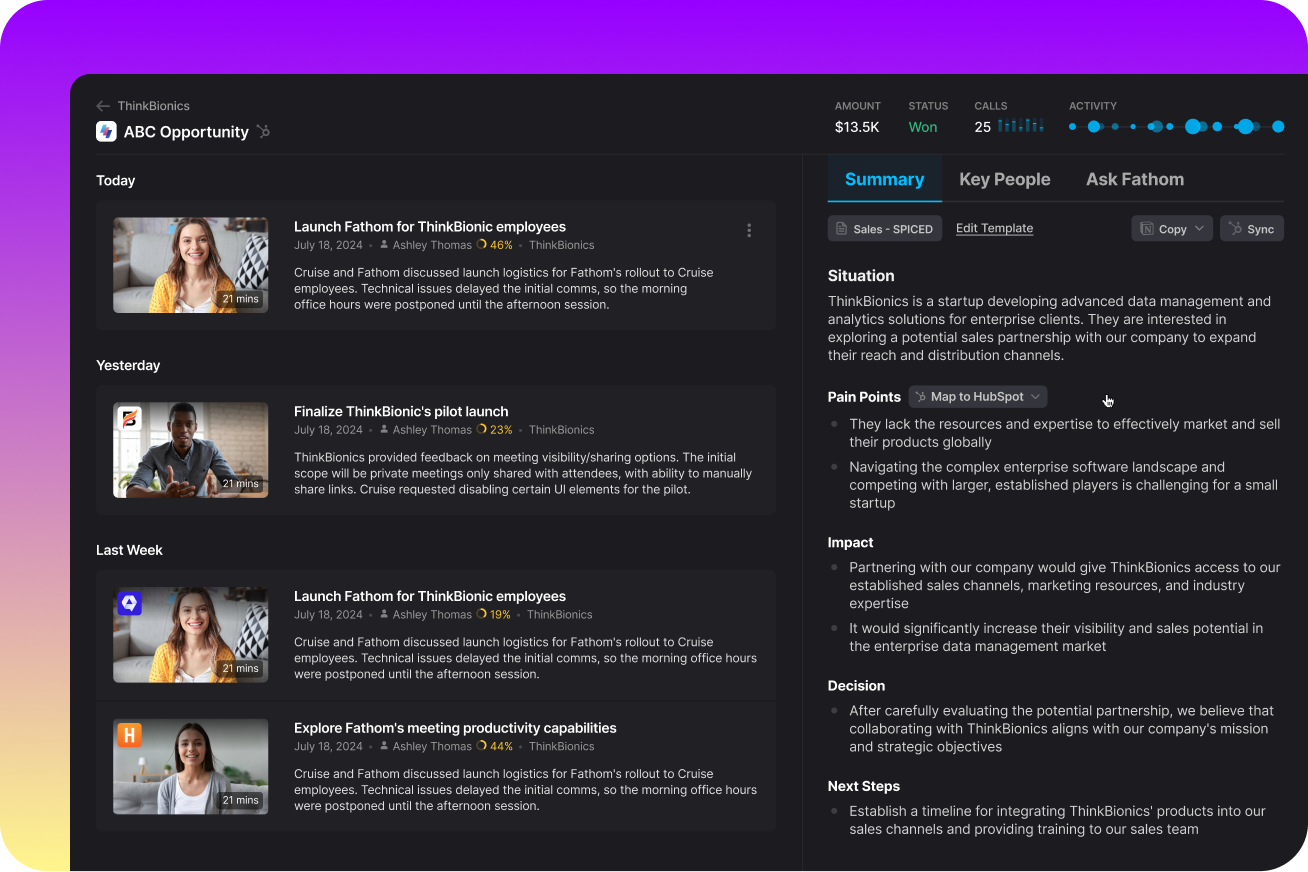Click 46% talk-time indicator

495,245
